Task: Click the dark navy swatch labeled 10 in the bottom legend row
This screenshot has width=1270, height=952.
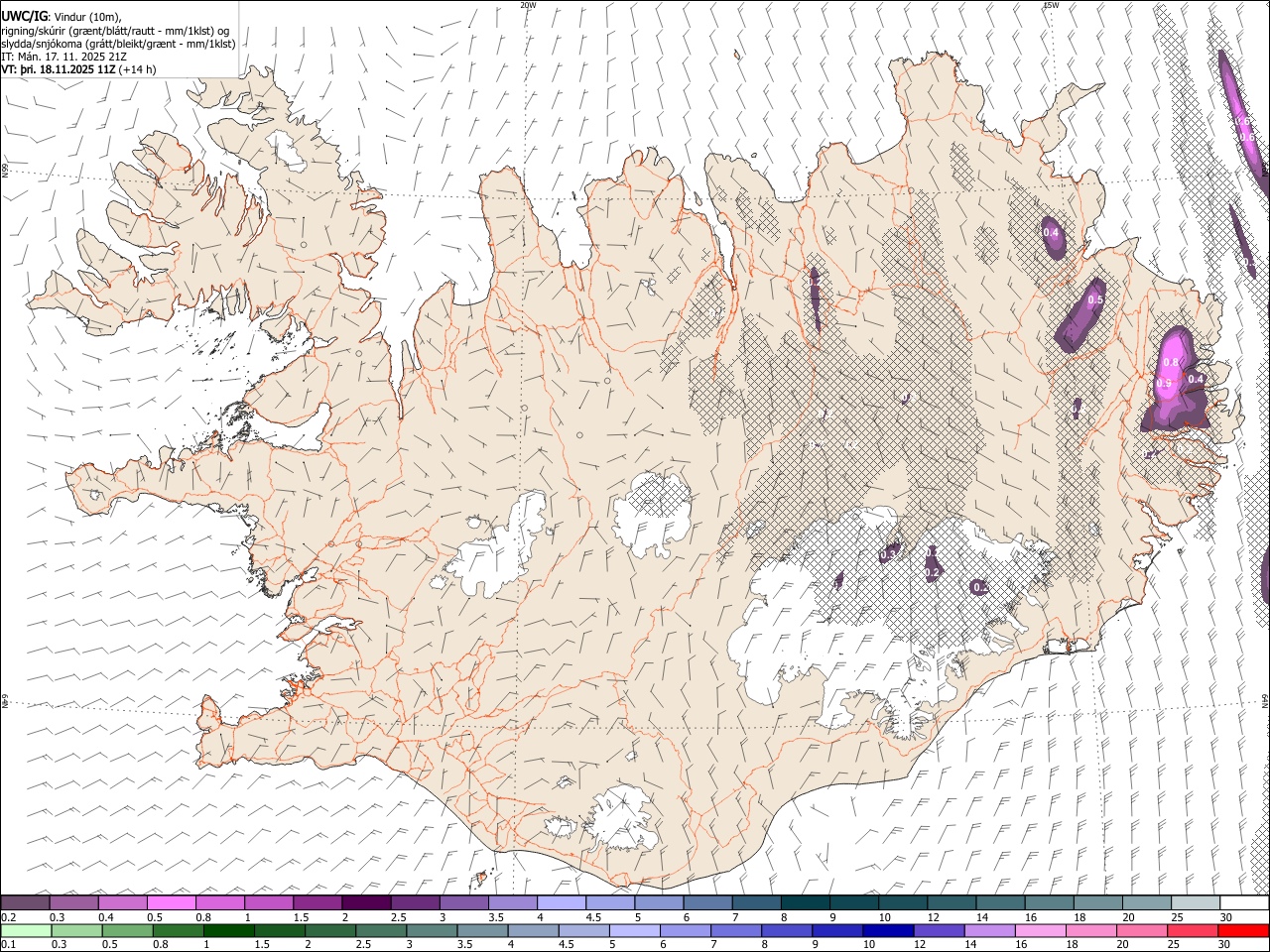Action: point(887,931)
